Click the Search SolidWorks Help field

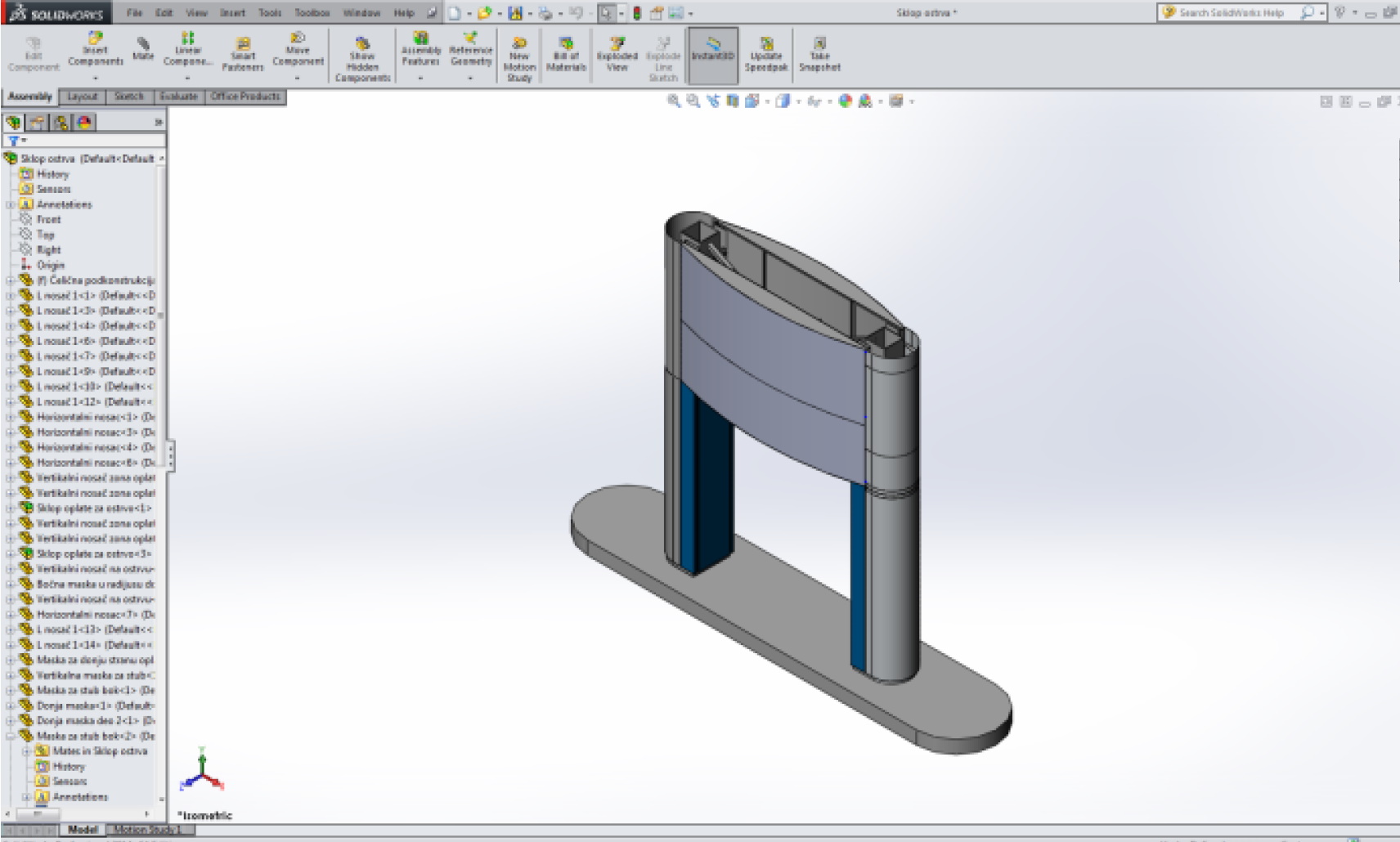pyautogui.click(x=1231, y=13)
